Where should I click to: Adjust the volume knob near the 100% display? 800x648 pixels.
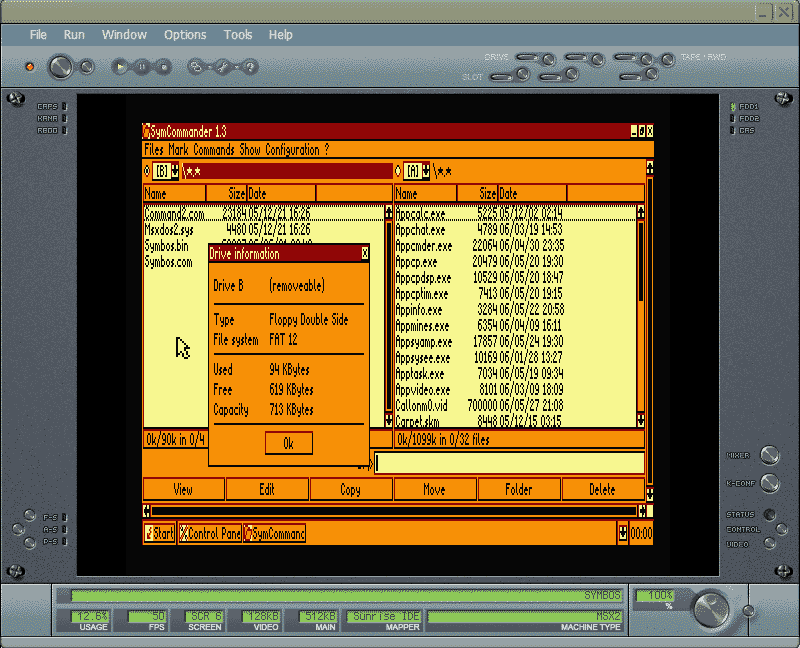710,608
